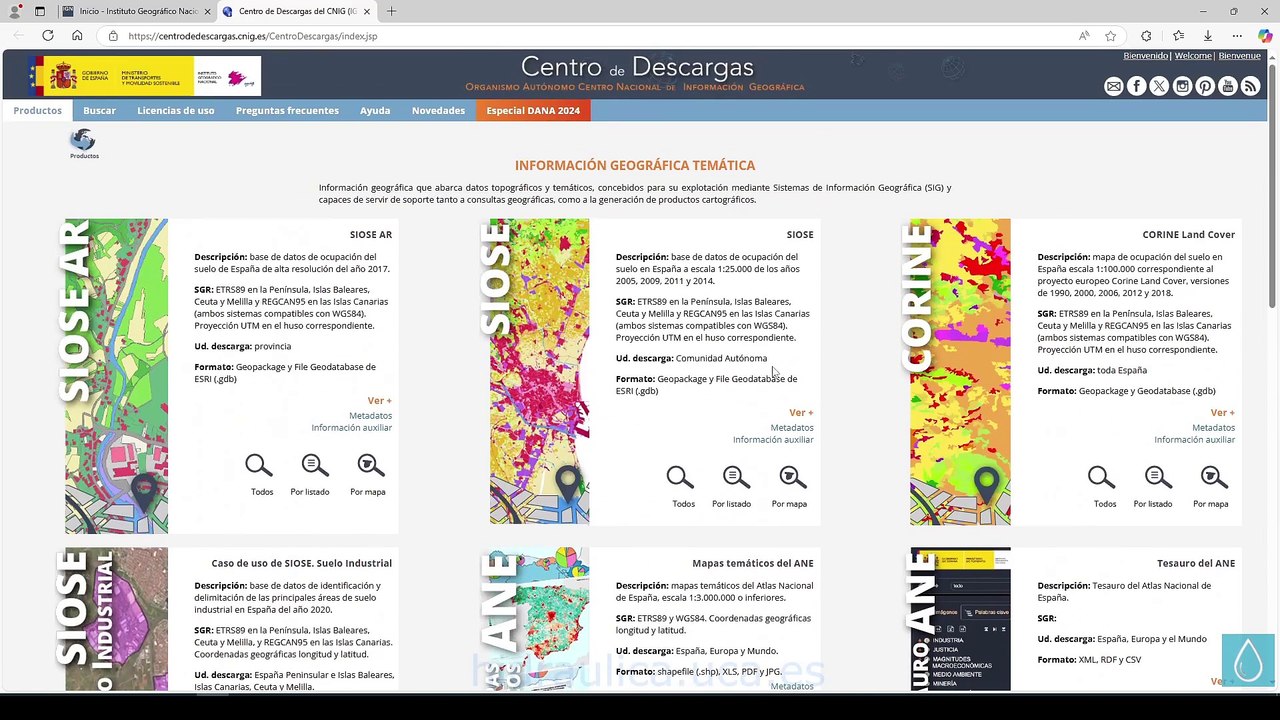
Task: Click SIOSE AR 'Todos' magnifier icon
Action: (x=259, y=466)
